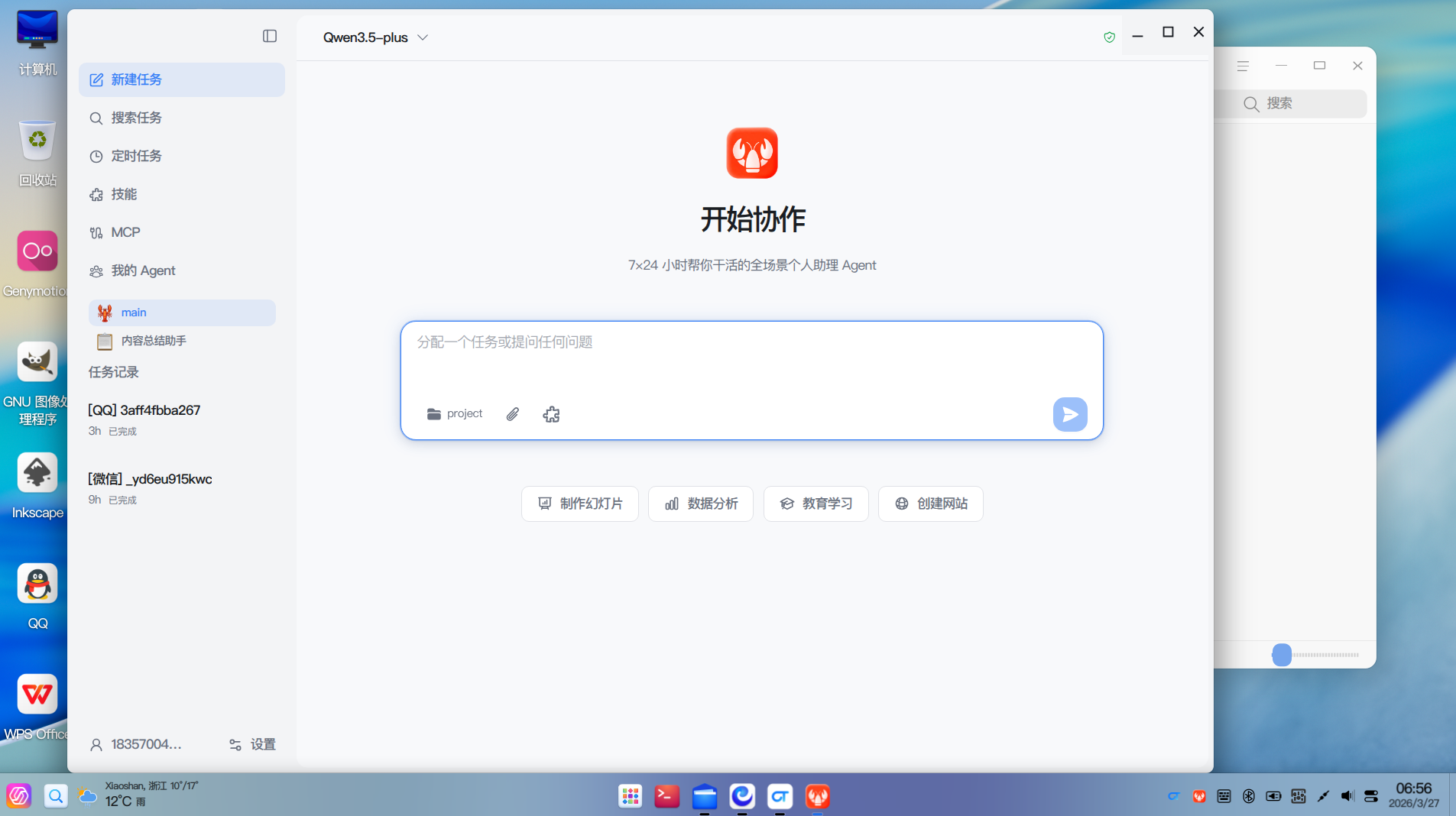Launch the terminal icon from the taskbar

(x=666, y=796)
